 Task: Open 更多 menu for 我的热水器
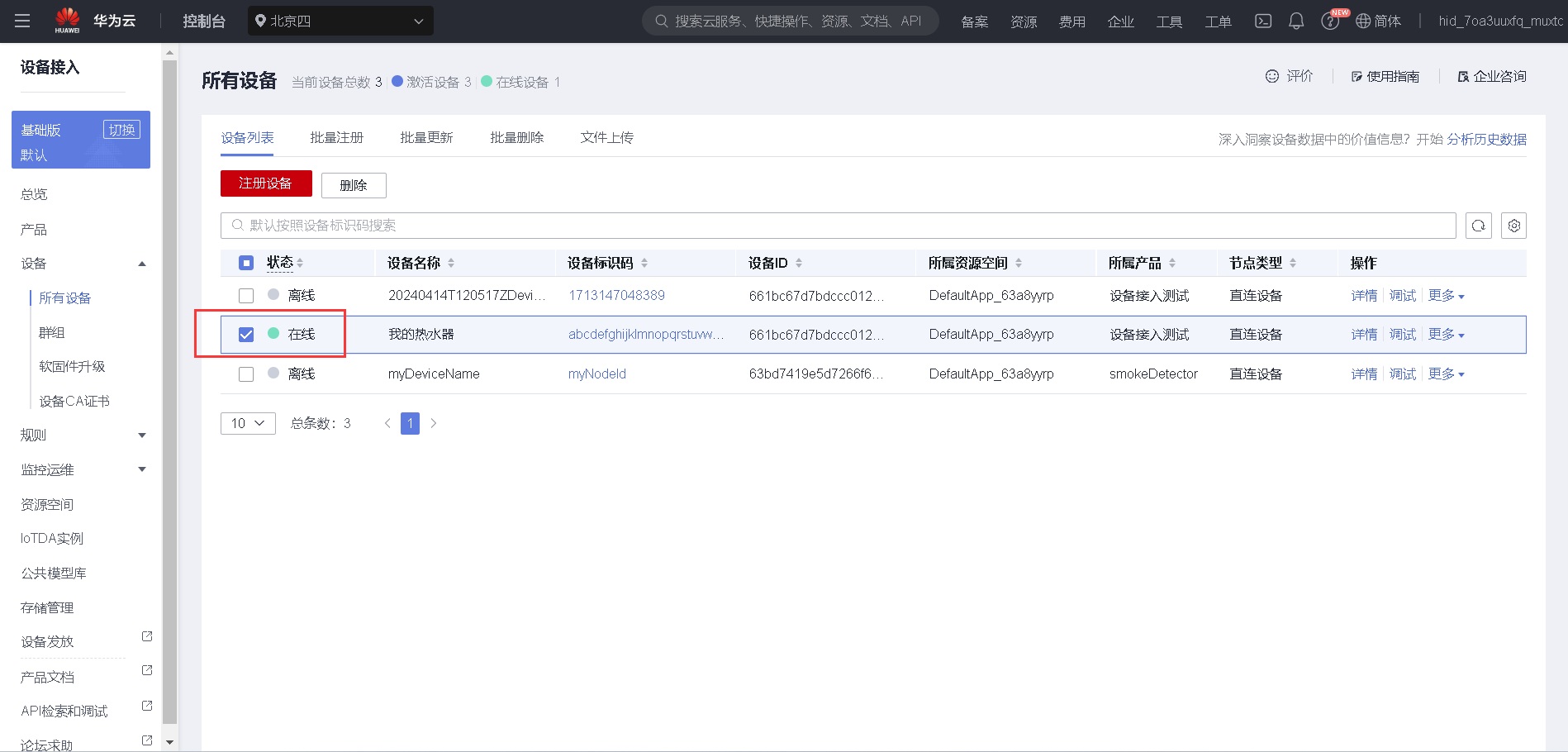1446,335
